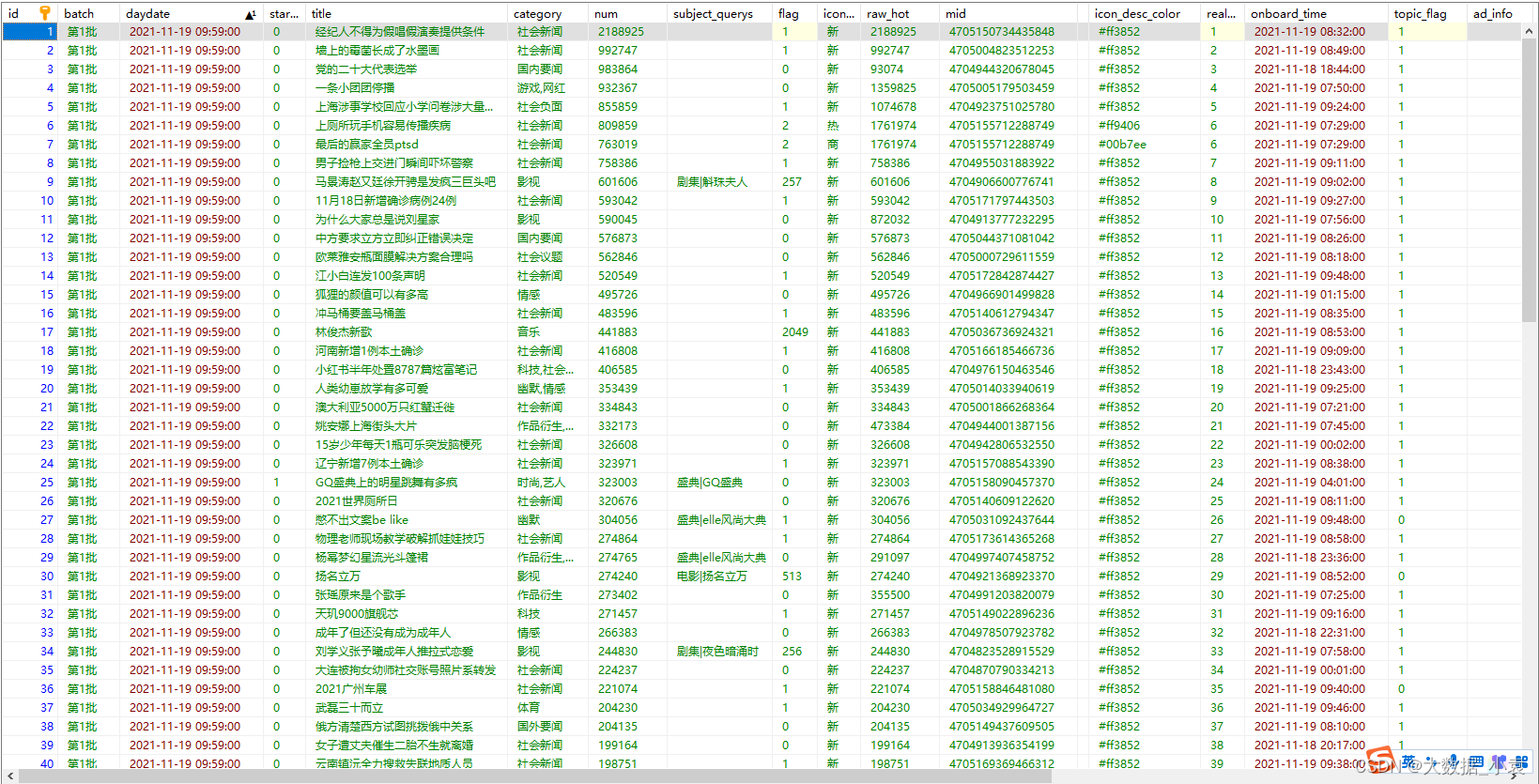Select color cell #ff9406
The width and height of the screenshot is (1539, 784).
pos(1119,126)
